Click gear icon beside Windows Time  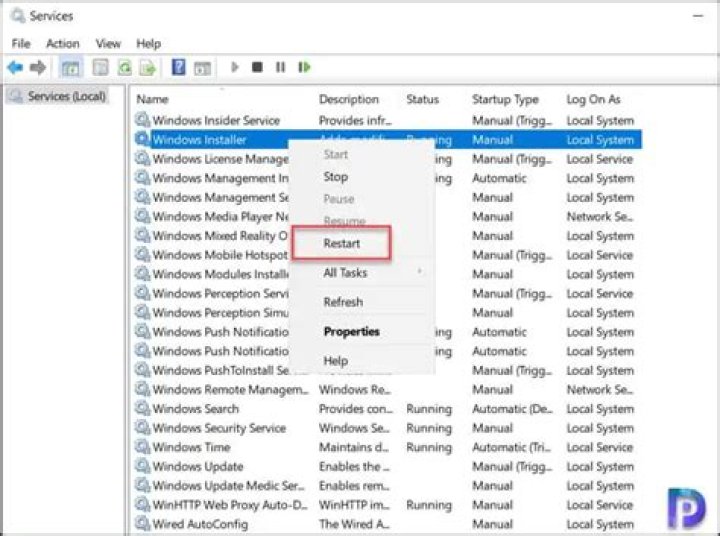pos(142,446)
